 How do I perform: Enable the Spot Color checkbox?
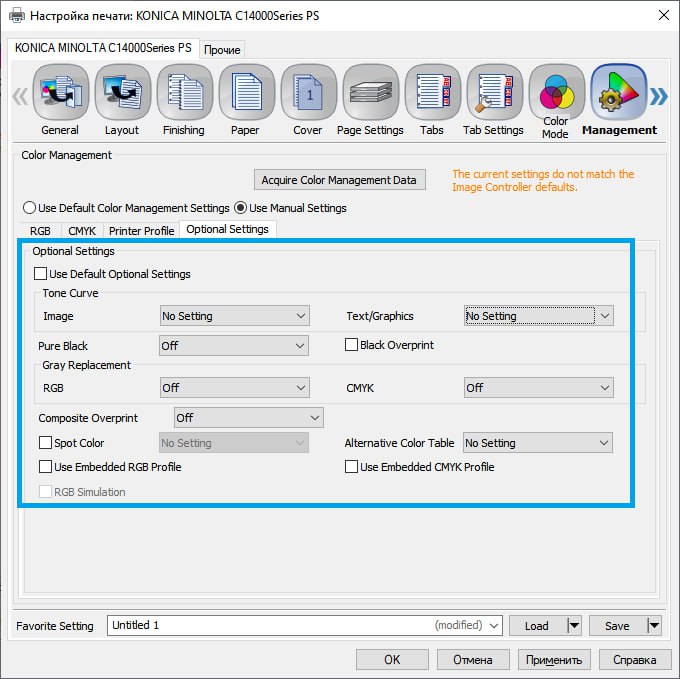[45, 443]
